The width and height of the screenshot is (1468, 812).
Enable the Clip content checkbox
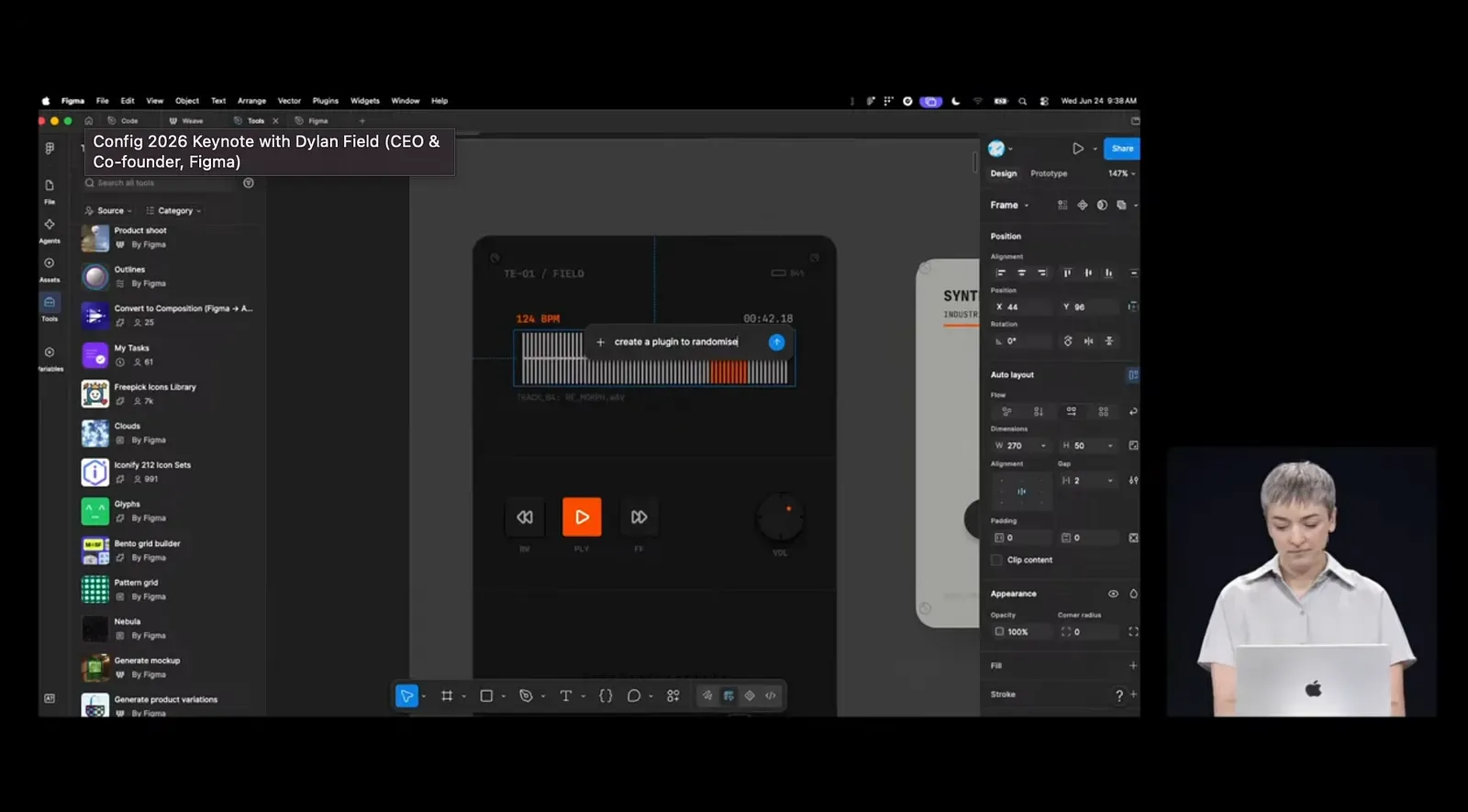tap(996, 560)
